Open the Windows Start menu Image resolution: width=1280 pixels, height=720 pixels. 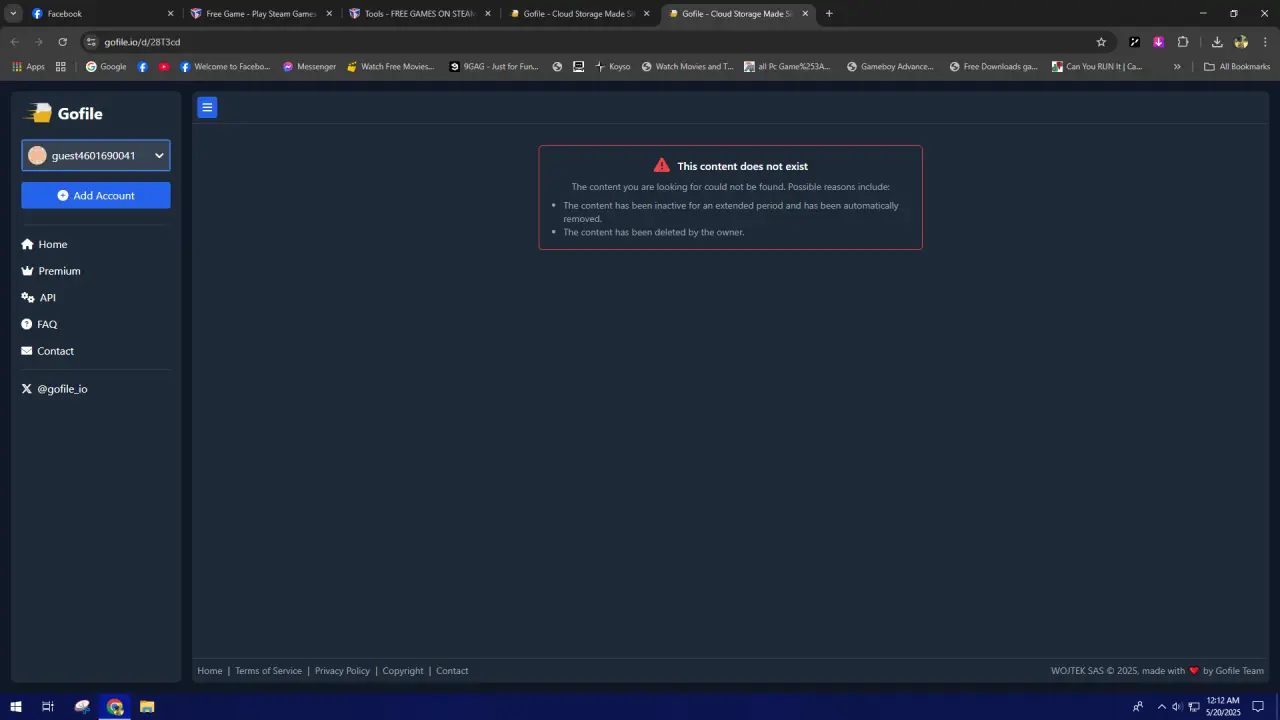pyautogui.click(x=16, y=706)
